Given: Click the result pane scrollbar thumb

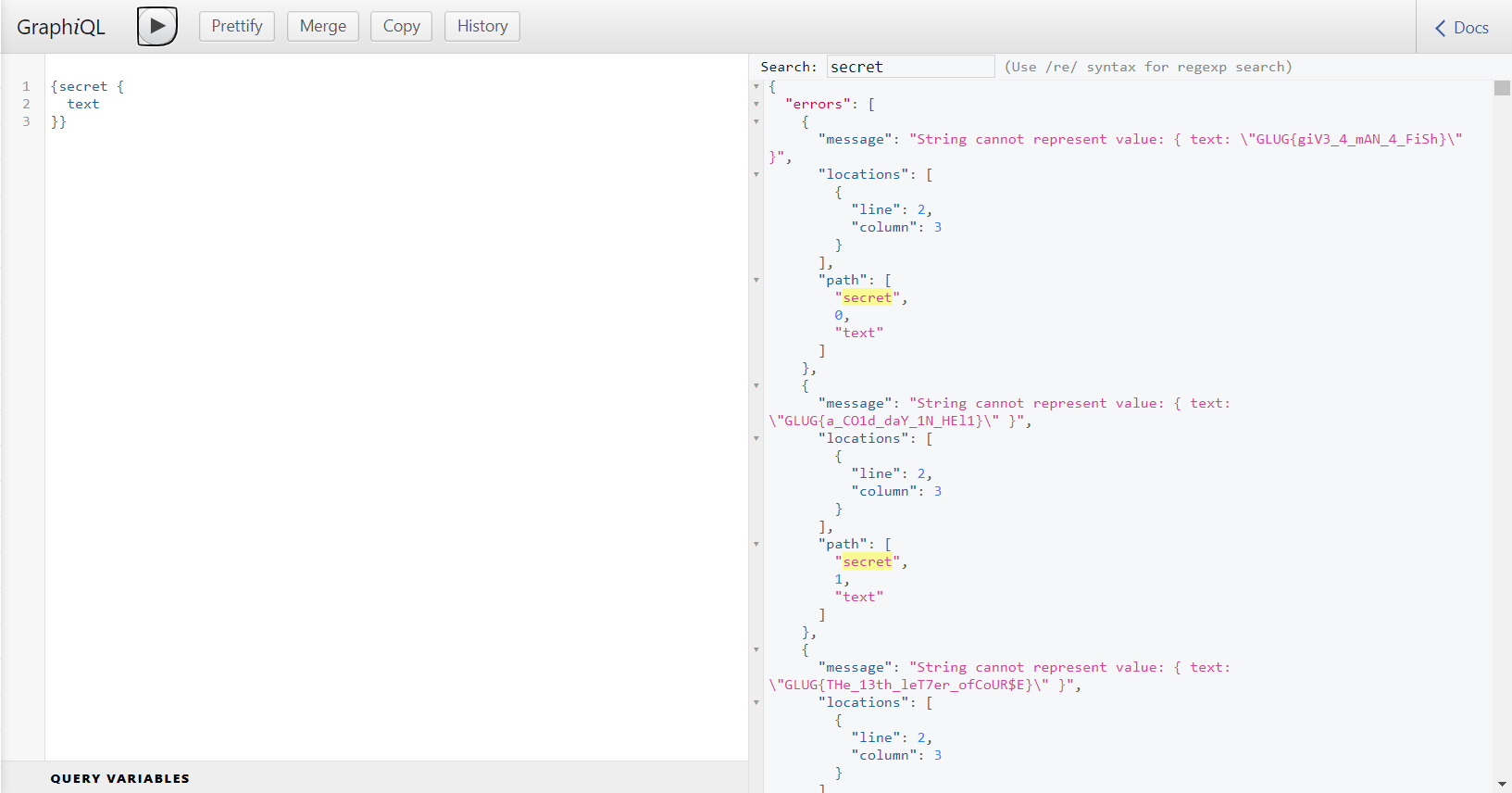Looking at the screenshot, I should point(1502,88).
